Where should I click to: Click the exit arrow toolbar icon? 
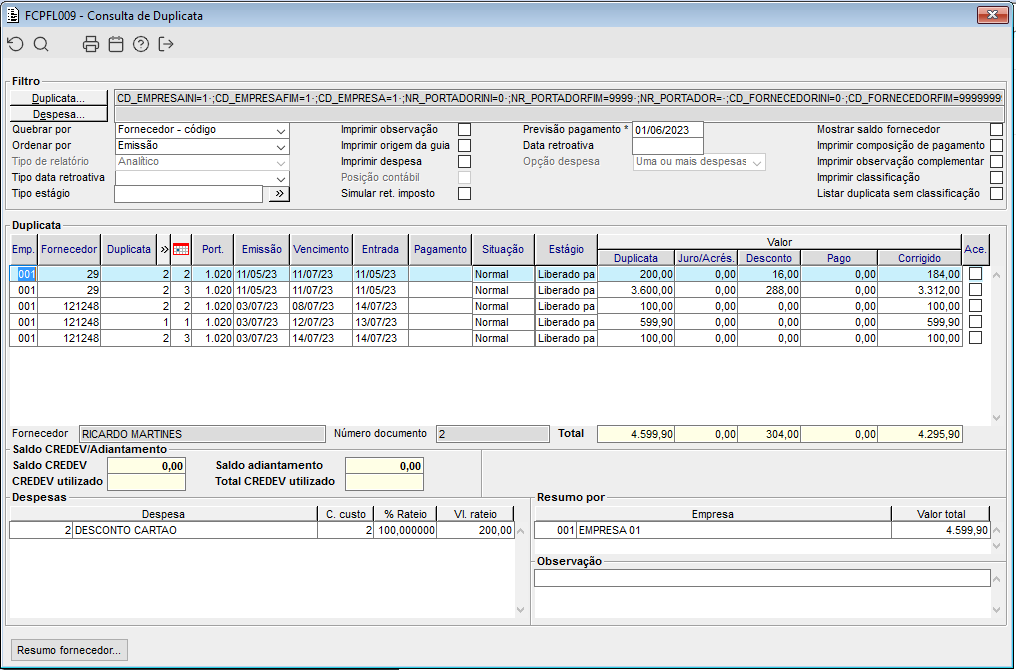tap(166, 44)
